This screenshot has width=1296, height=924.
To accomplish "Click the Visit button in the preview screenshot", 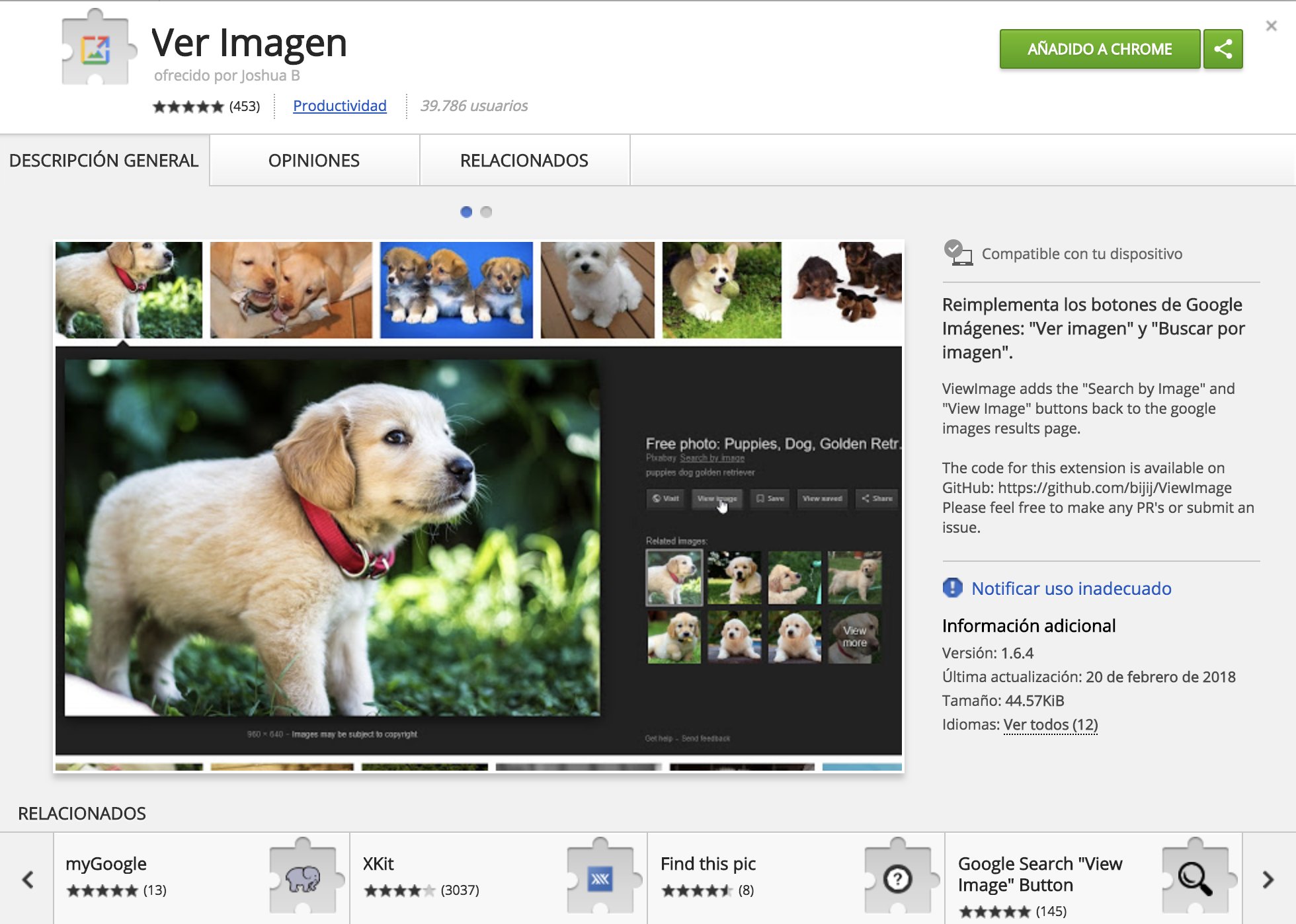I will point(665,498).
